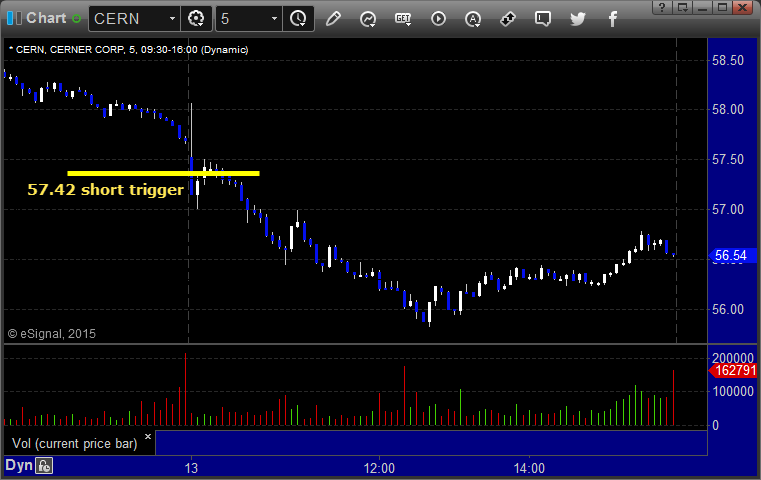Click the green status circle next to Chart
Viewport: 761px width, 480px height.
(x=76, y=19)
